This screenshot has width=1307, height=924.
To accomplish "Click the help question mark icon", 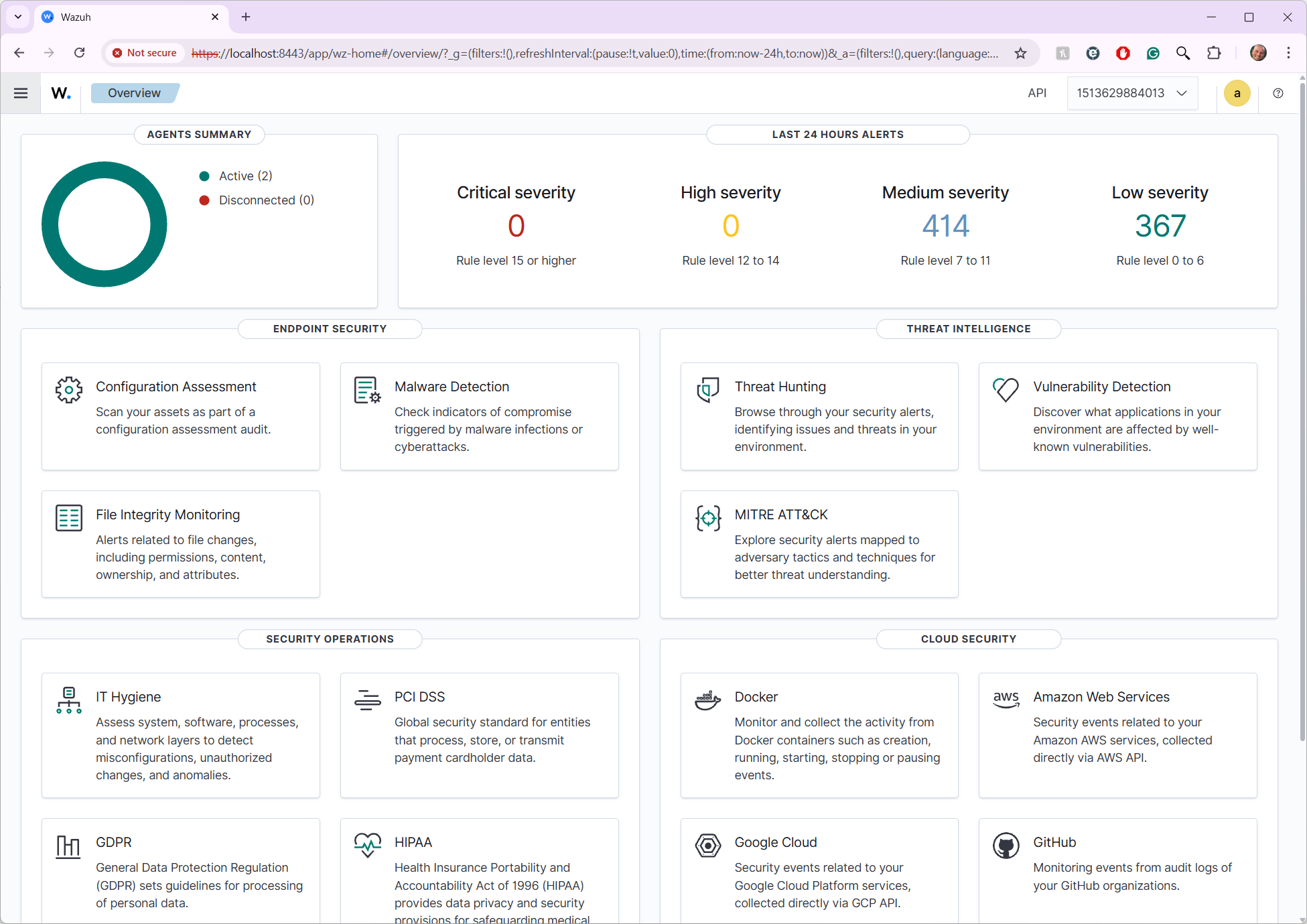I will pos(1278,93).
